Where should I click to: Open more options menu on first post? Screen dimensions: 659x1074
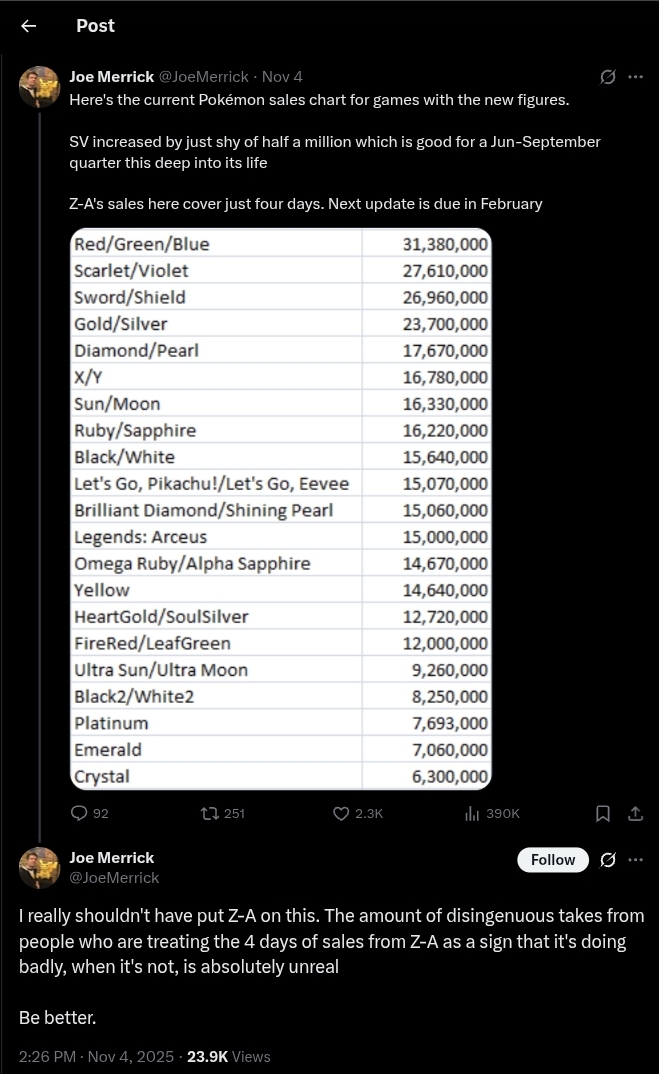[x=636, y=77]
